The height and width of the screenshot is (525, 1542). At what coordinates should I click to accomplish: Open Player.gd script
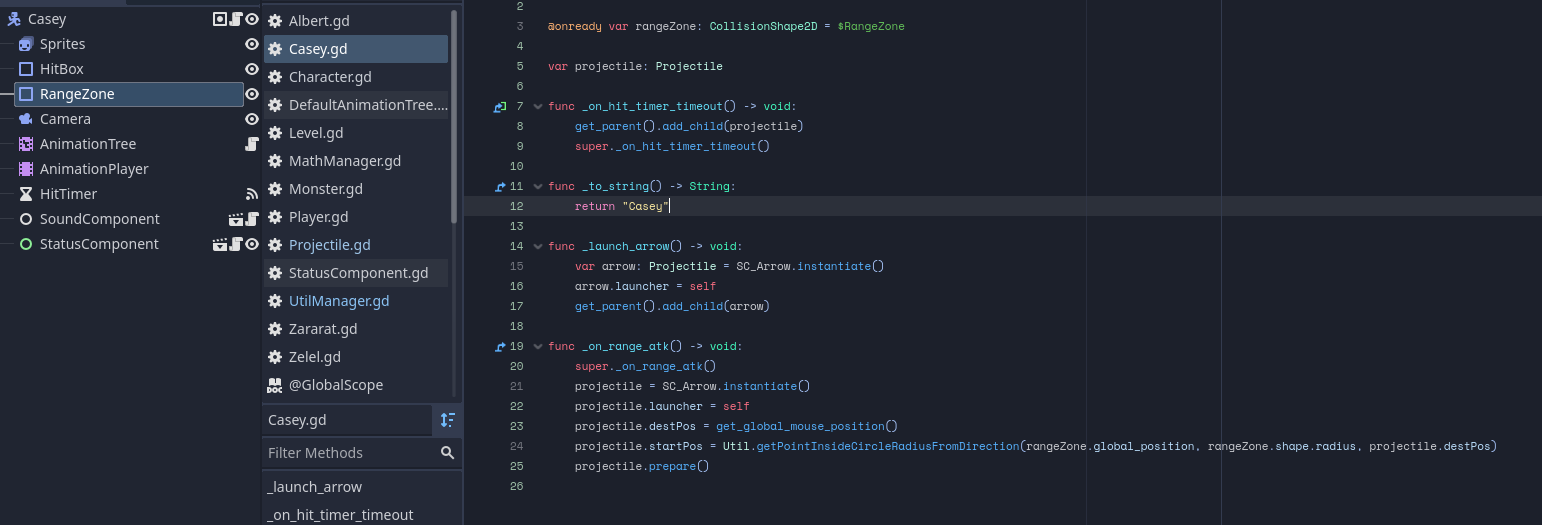click(356, 217)
